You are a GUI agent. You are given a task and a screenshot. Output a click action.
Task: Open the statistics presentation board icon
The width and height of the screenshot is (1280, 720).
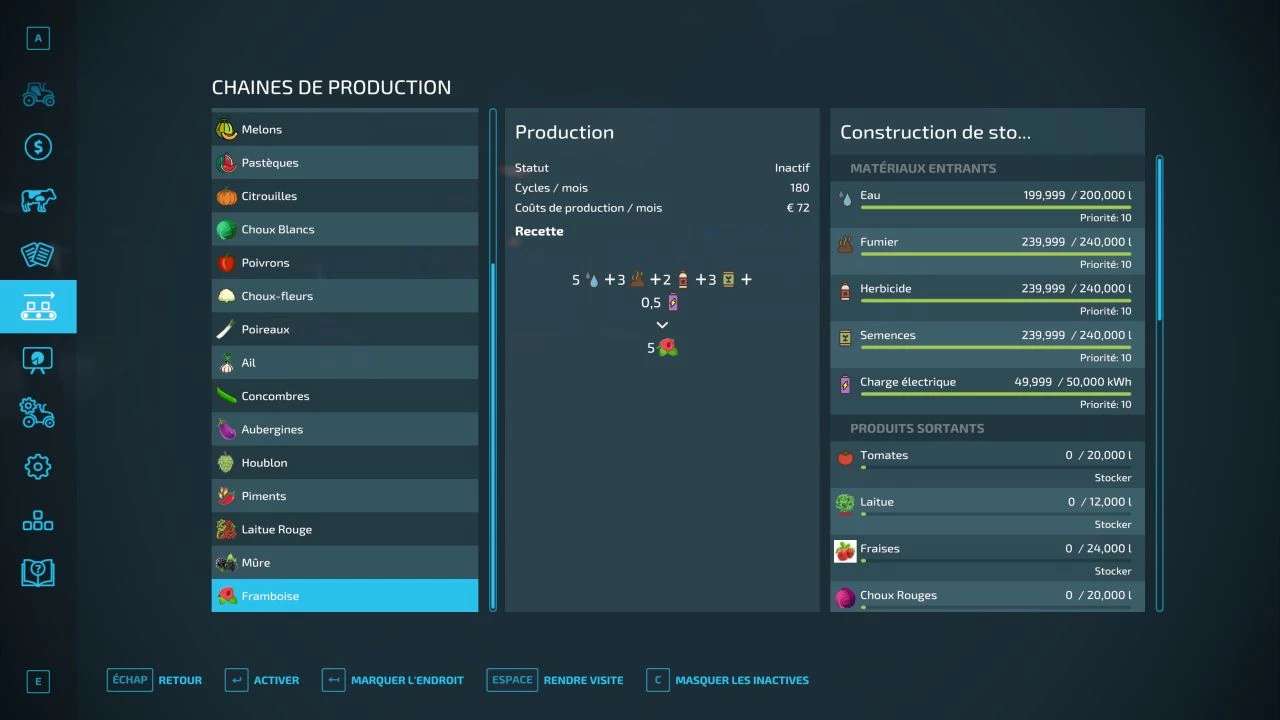pos(38,360)
